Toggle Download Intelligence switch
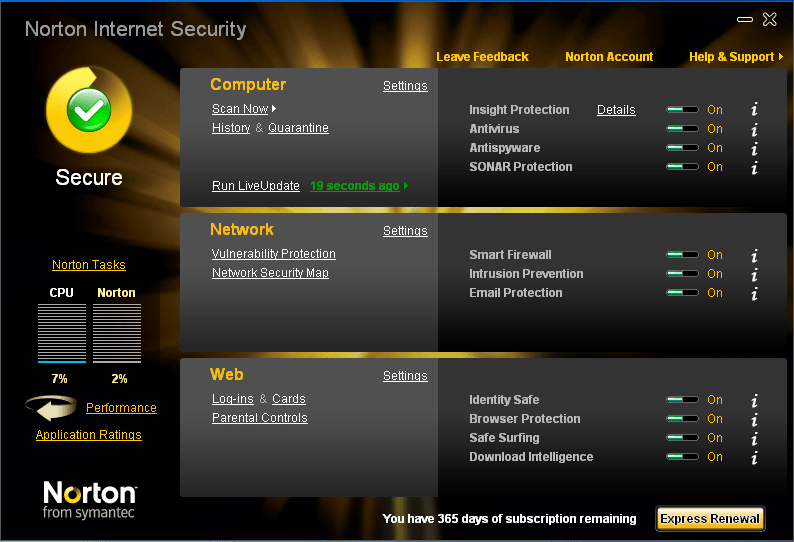The image size is (794, 542). [682, 457]
